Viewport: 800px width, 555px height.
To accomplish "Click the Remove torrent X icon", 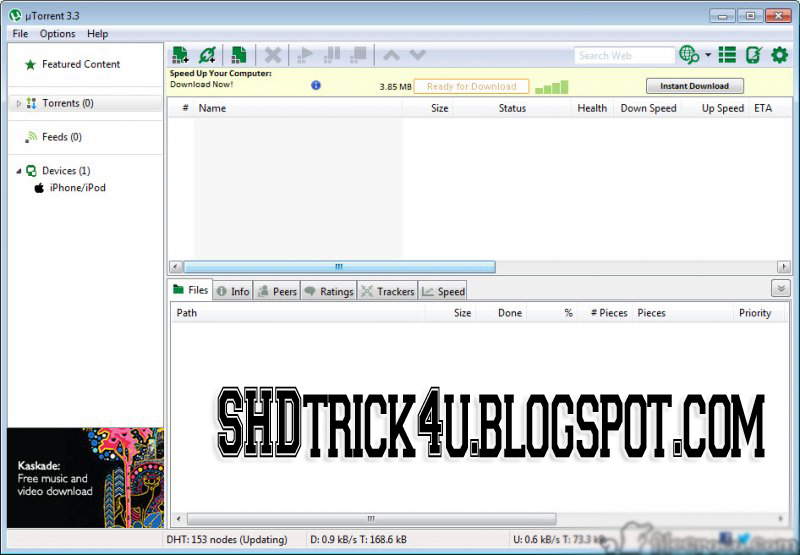I will (x=273, y=55).
